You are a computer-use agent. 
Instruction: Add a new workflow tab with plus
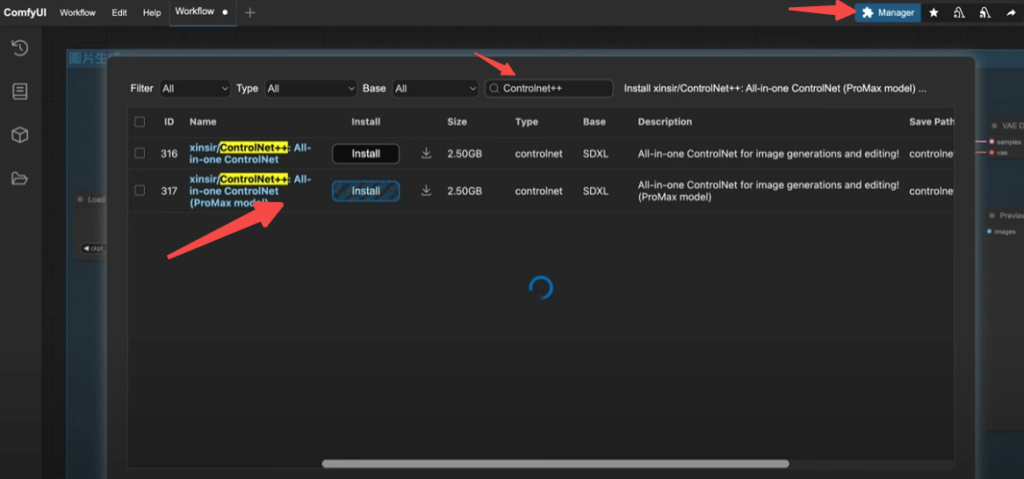coord(250,12)
